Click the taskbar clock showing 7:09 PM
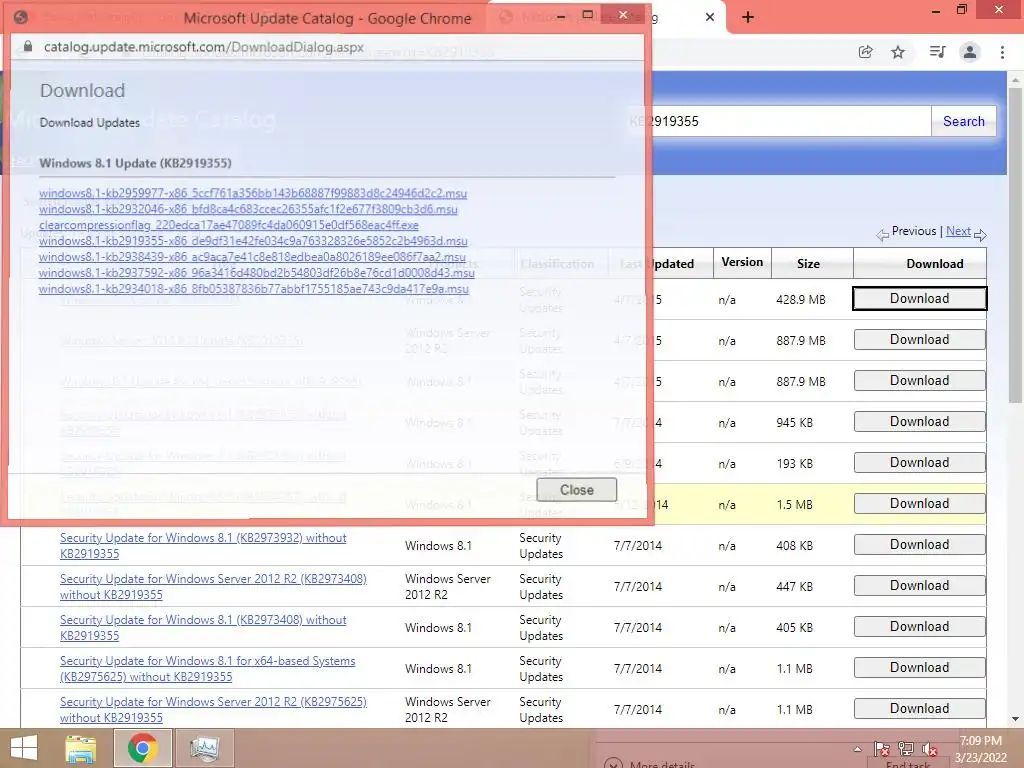This screenshot has width=1024, height=768. coord(981,748)
